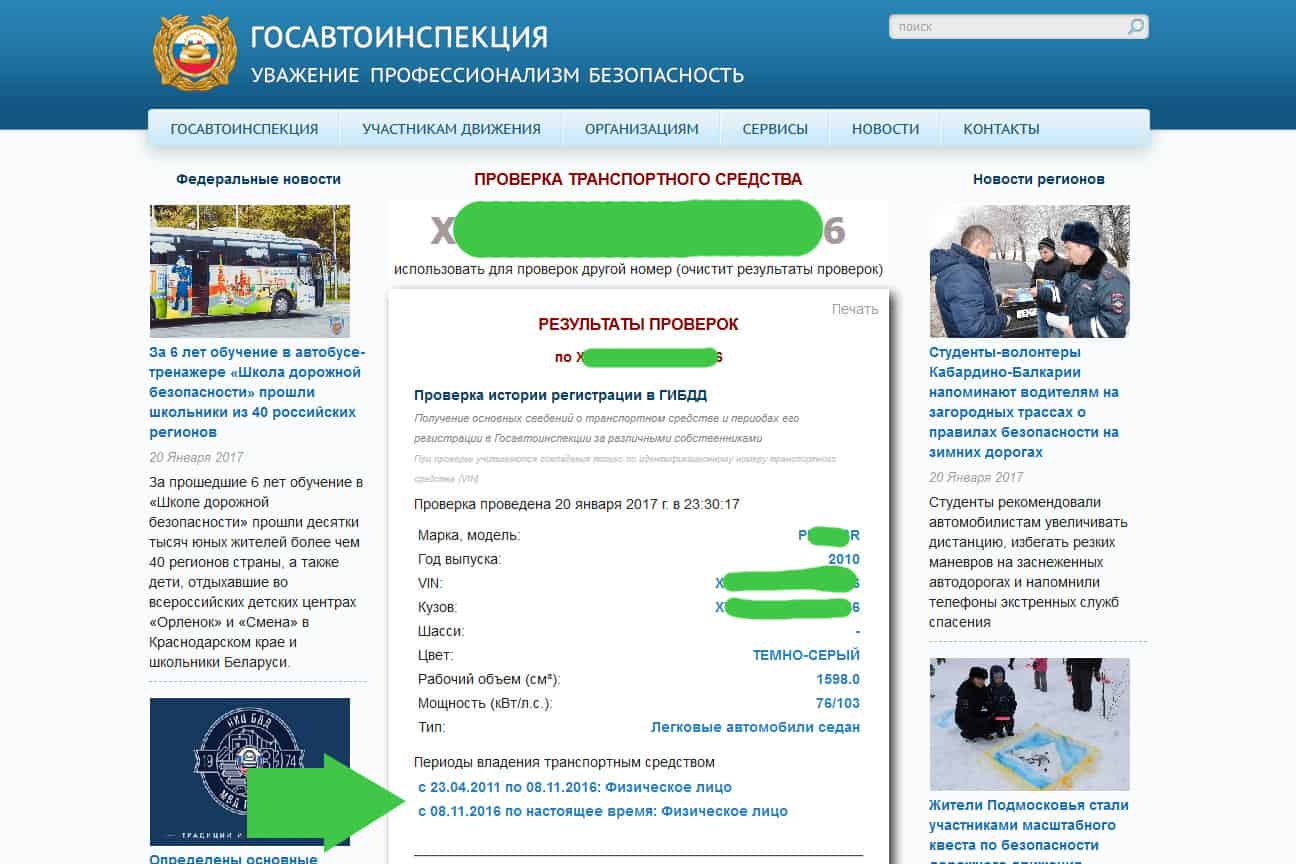
Task: Open the Госавтоинспекция menu item
Action: point(244,129)
